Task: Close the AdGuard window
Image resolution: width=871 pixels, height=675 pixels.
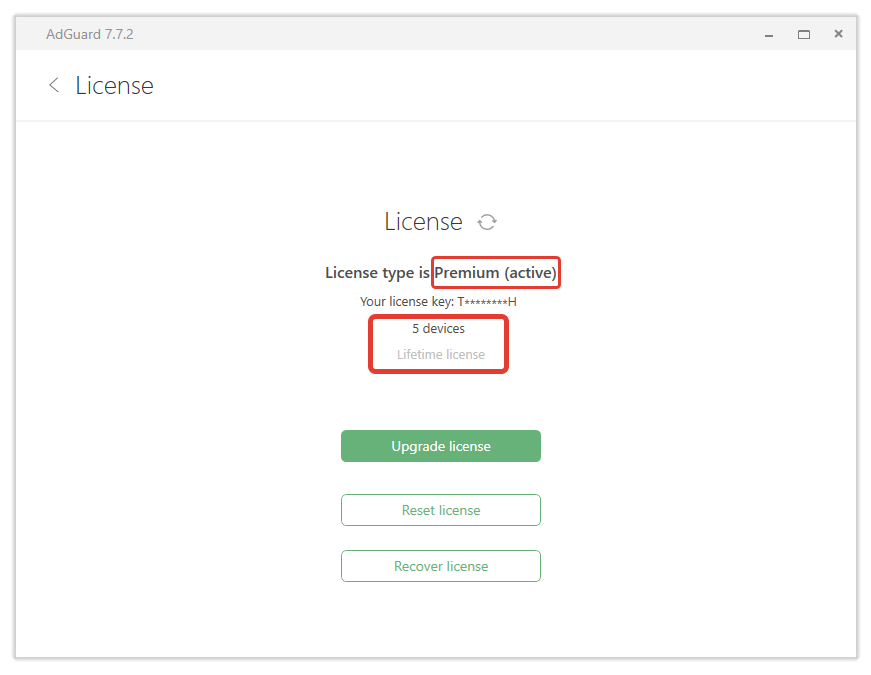Action: click(838, 34)
